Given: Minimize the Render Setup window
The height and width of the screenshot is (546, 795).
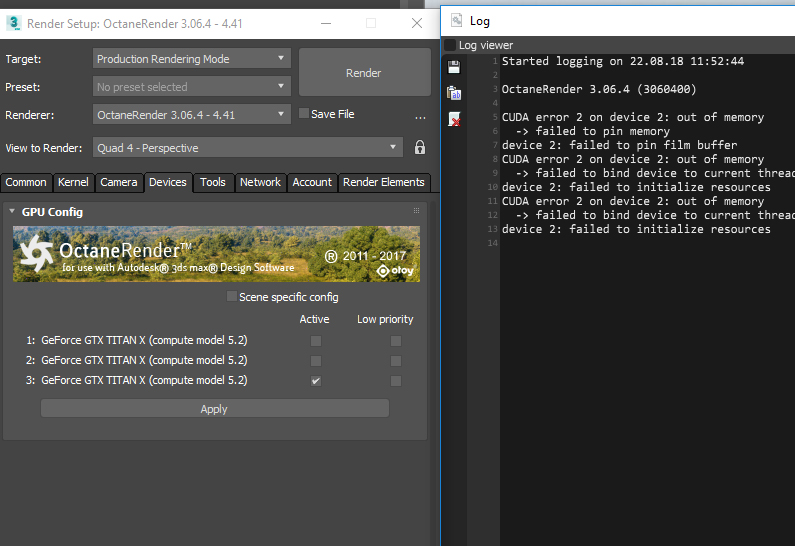Looking at the screenshot, I should click(x=326, y=23).
